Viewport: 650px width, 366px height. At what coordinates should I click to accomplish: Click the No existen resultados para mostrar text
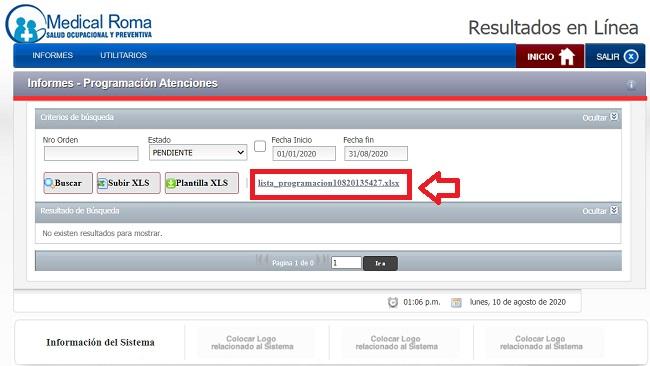[102, 233]
